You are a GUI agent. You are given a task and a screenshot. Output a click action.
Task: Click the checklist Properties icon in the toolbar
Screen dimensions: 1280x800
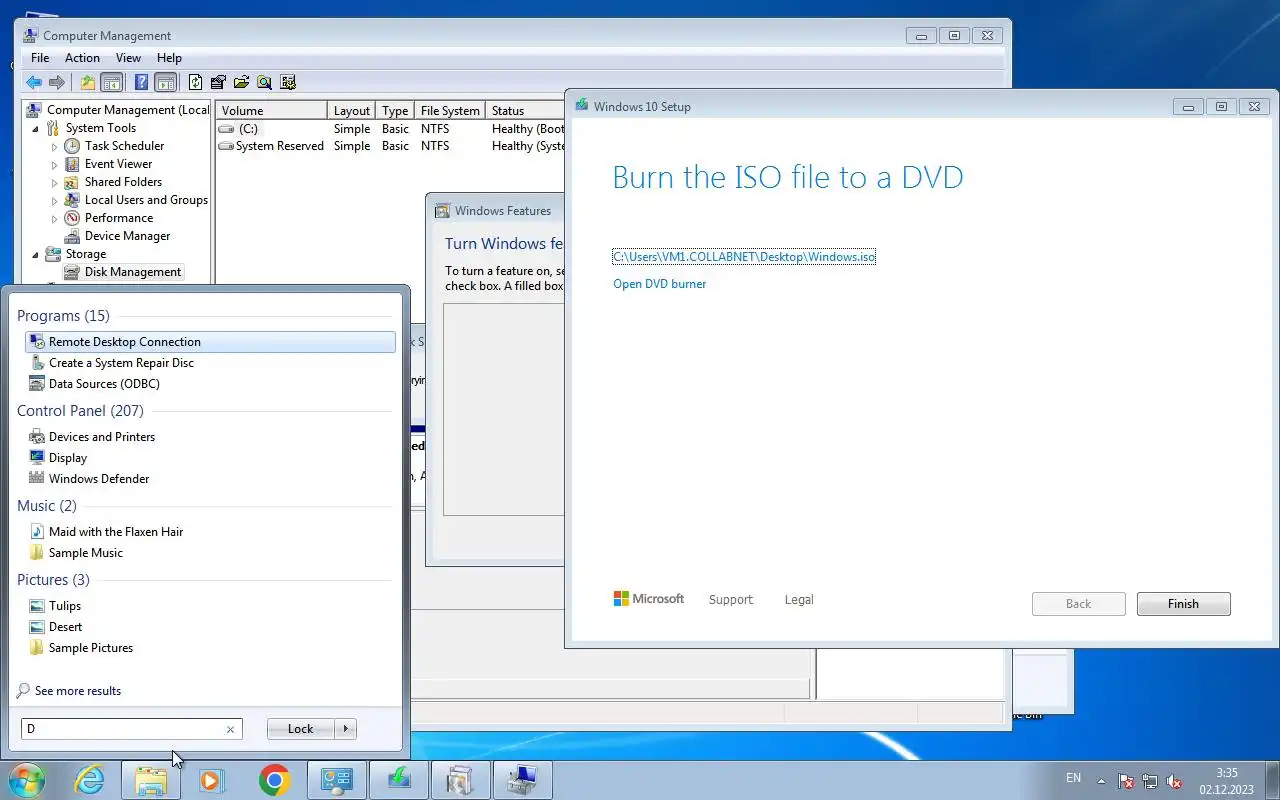point(218,82)
